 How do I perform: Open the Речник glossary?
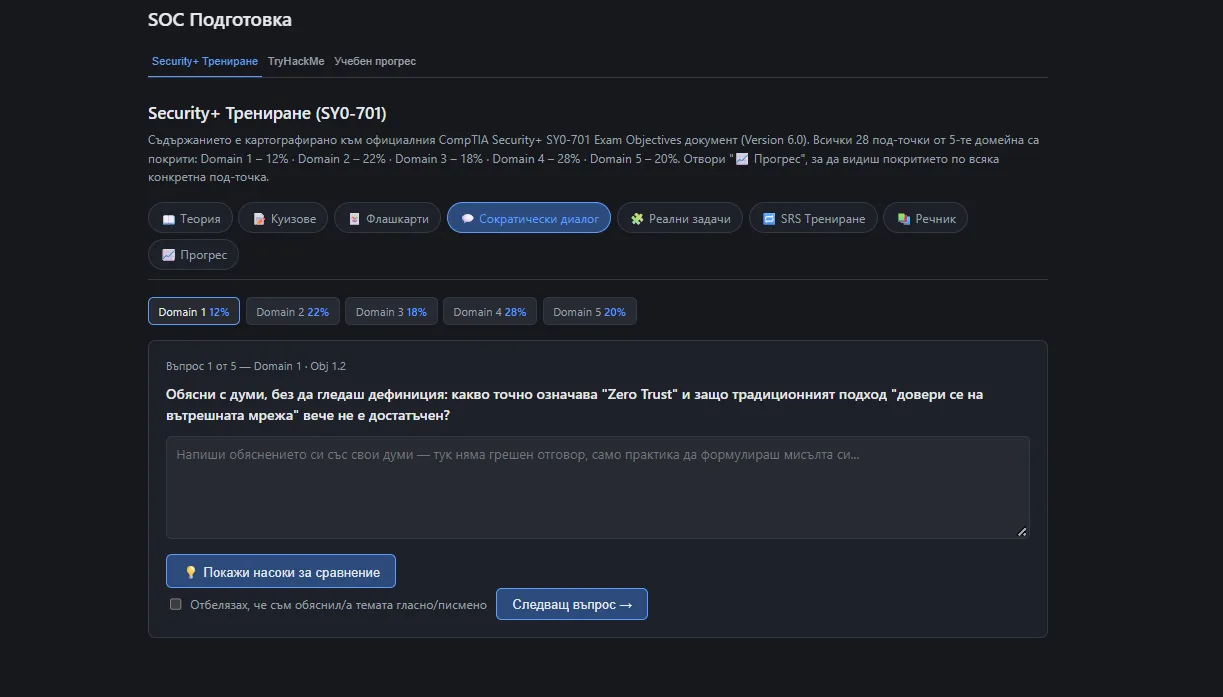[x=925, y=218]
